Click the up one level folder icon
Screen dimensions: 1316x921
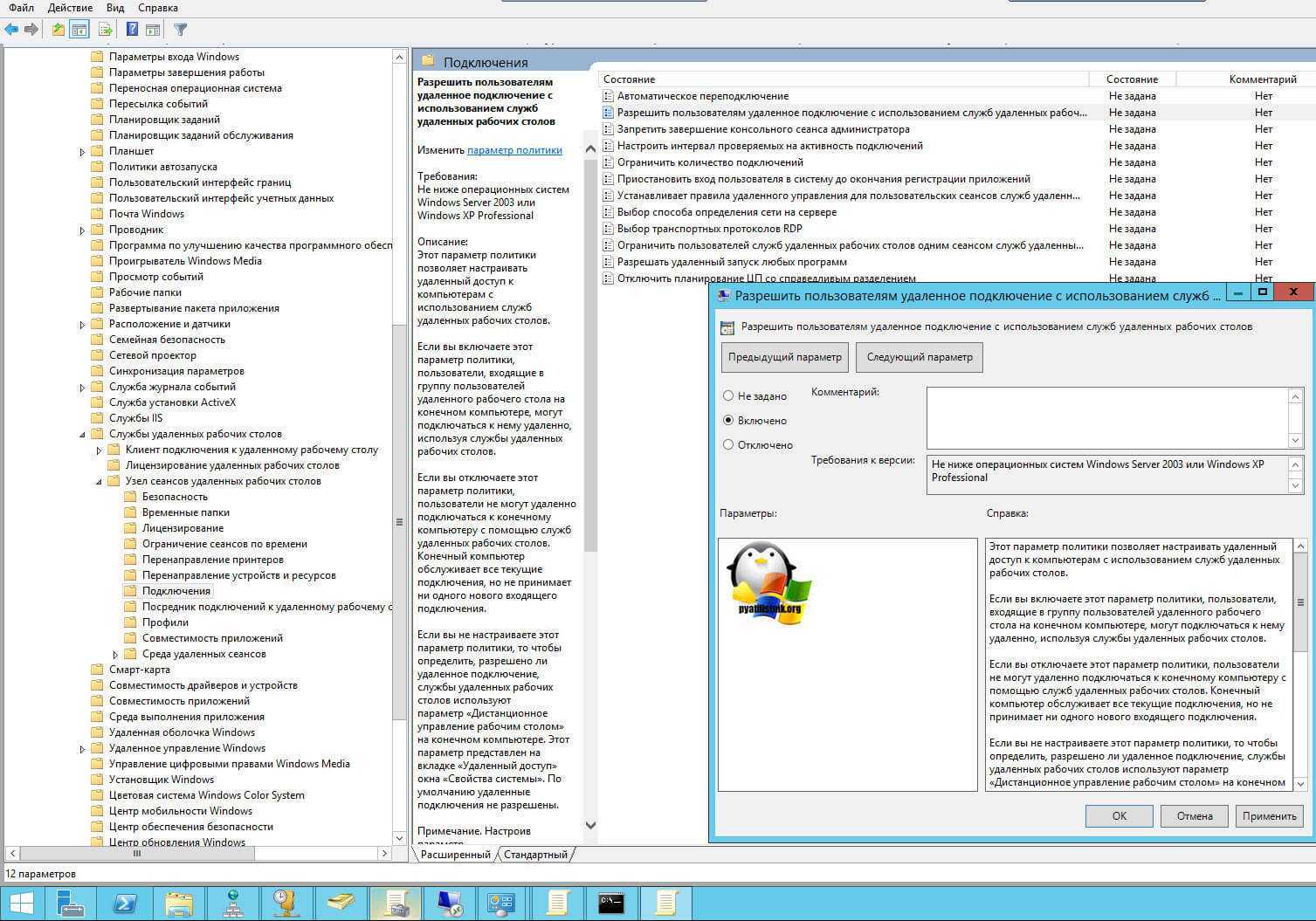tap(58, 30)
